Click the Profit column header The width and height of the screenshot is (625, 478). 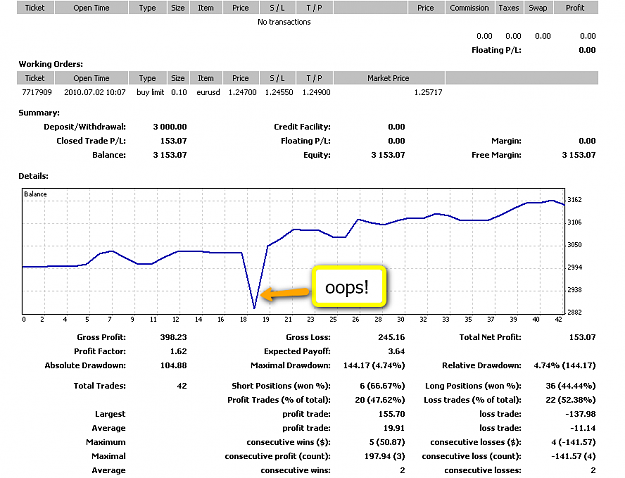coord(575,8)
